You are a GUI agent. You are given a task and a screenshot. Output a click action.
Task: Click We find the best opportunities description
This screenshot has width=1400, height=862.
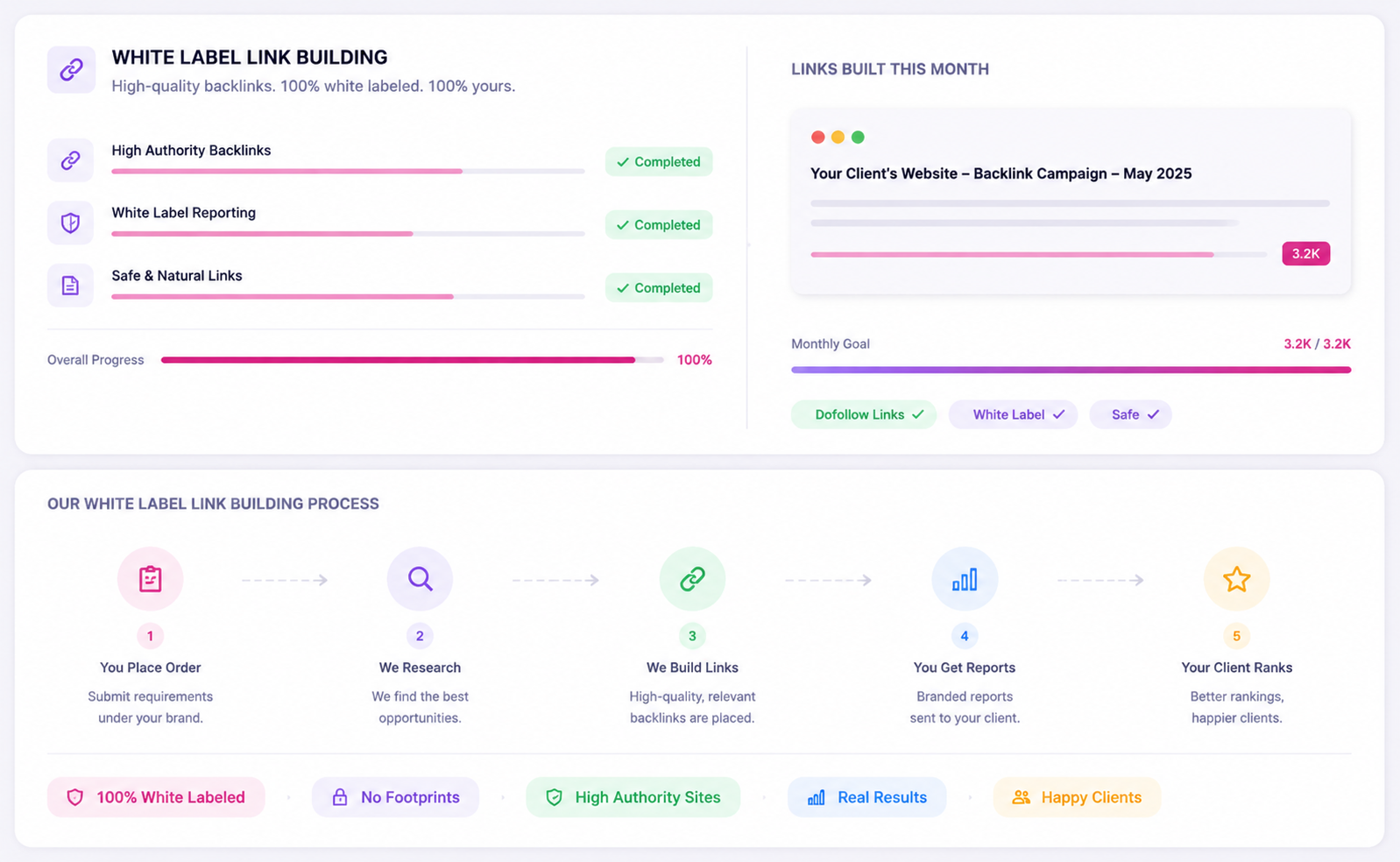click(420, 707)
